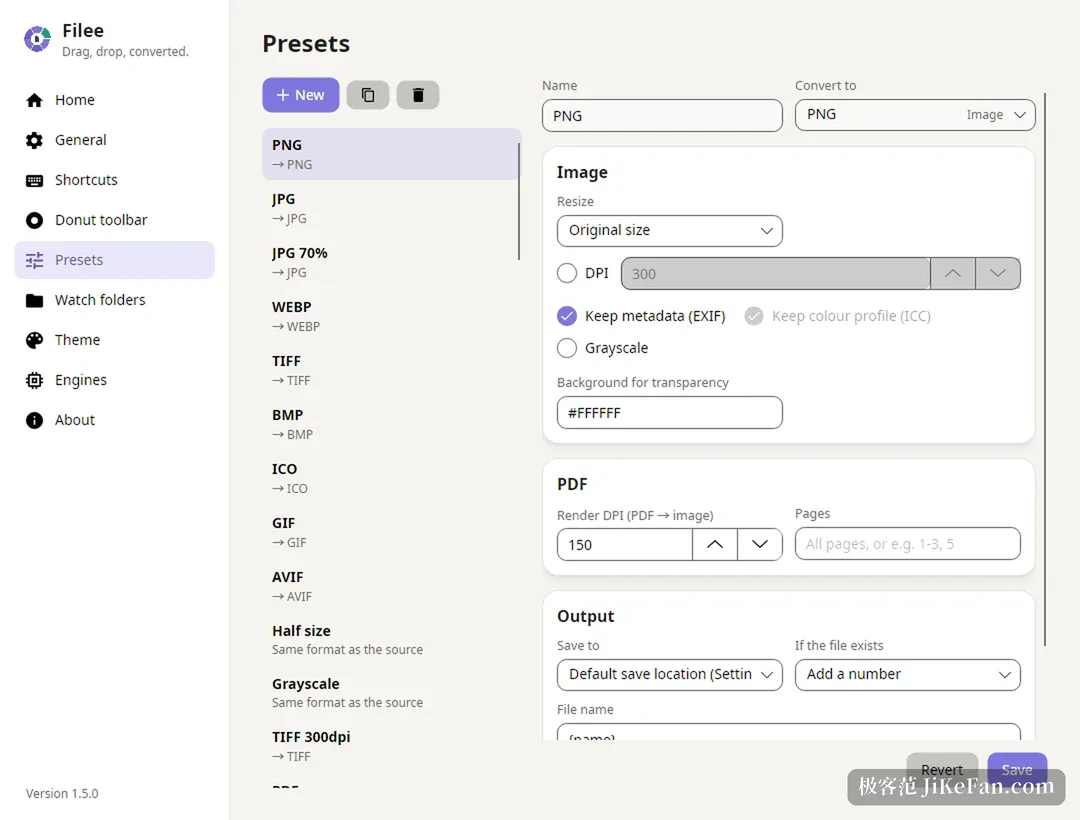Open Donut toolbar label
1080x820 pixels.
101,220
